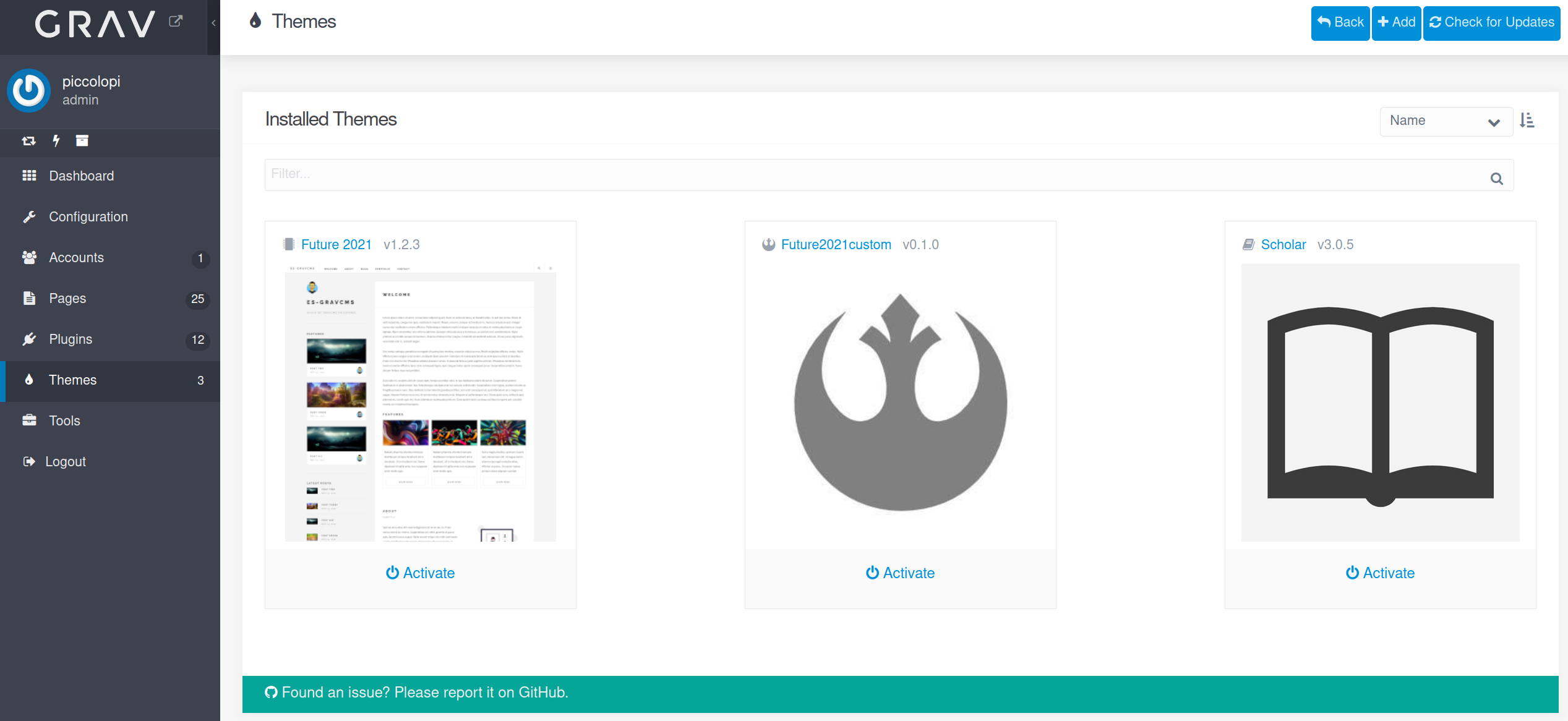Open the Scholar theme link
This screenshot has height=721, width=1568.
click(1283, 245)
